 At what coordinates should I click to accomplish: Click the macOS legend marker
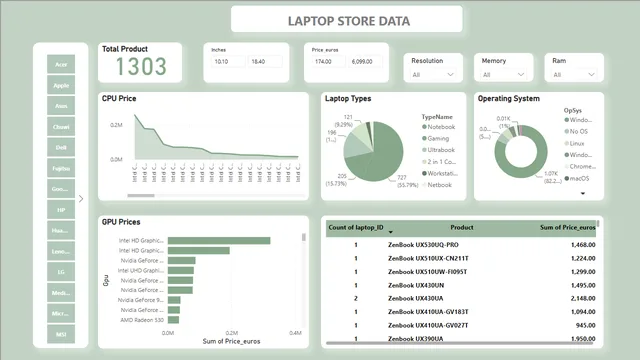point(567,178)
